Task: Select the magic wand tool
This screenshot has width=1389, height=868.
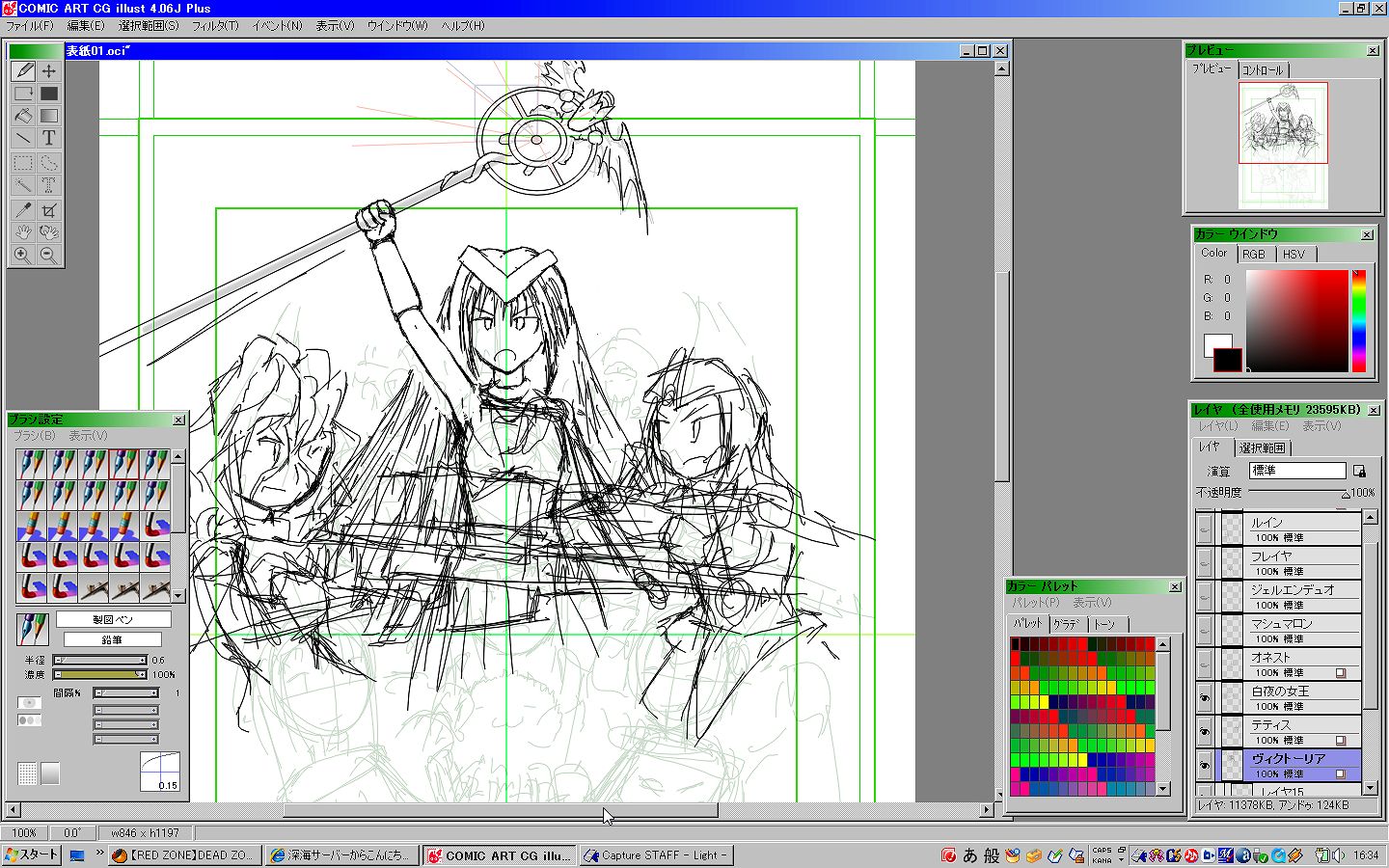Action: pos(23,185)
